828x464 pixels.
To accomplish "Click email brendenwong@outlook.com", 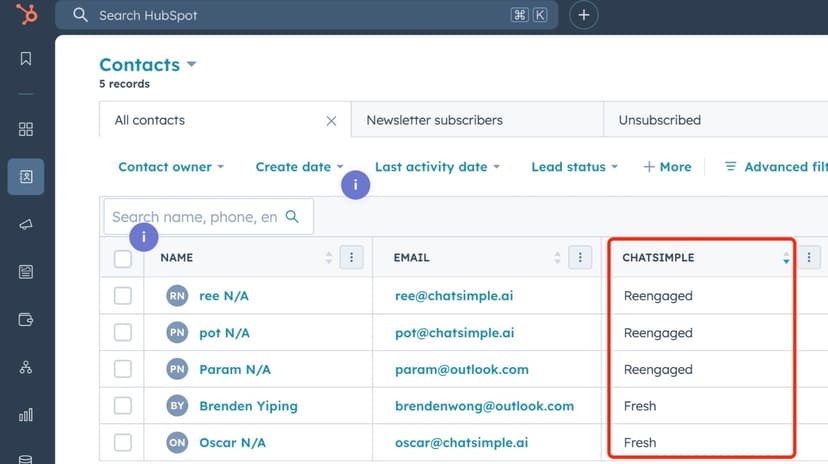I will tap(485, 405).
